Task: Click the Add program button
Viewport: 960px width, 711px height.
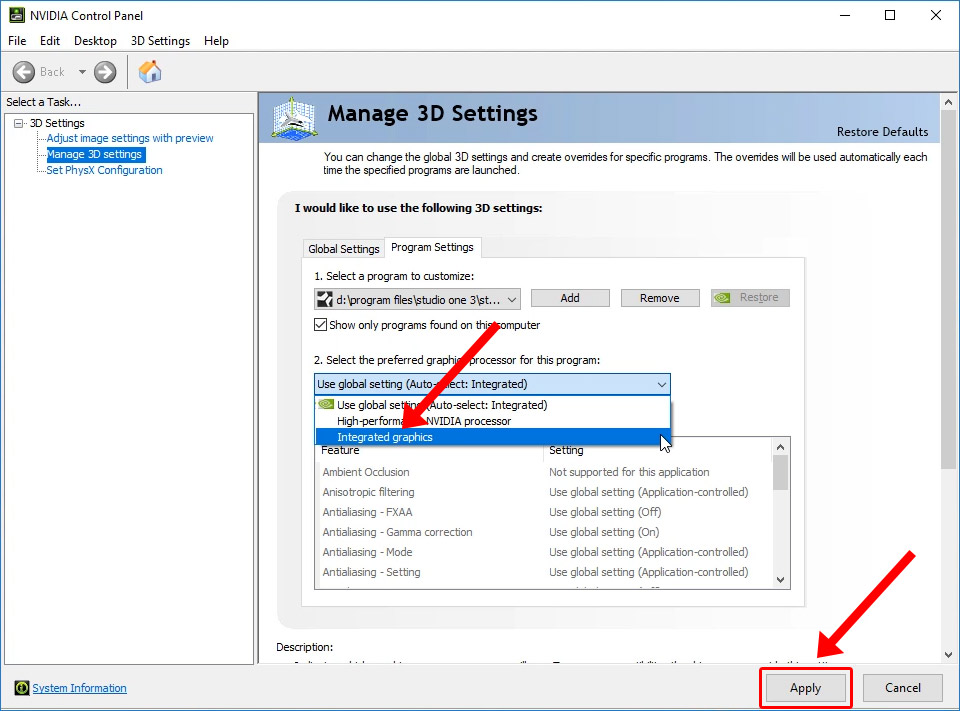Action: [570, 298]
